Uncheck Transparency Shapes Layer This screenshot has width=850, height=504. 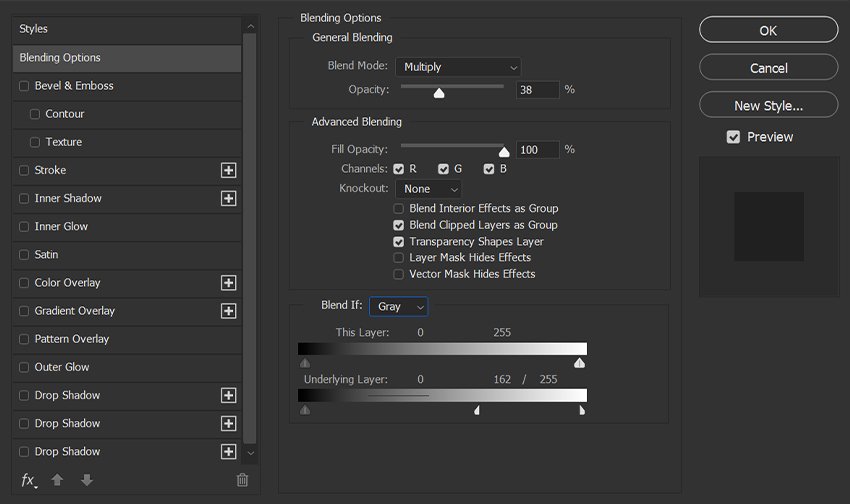(x=398, y=242)
